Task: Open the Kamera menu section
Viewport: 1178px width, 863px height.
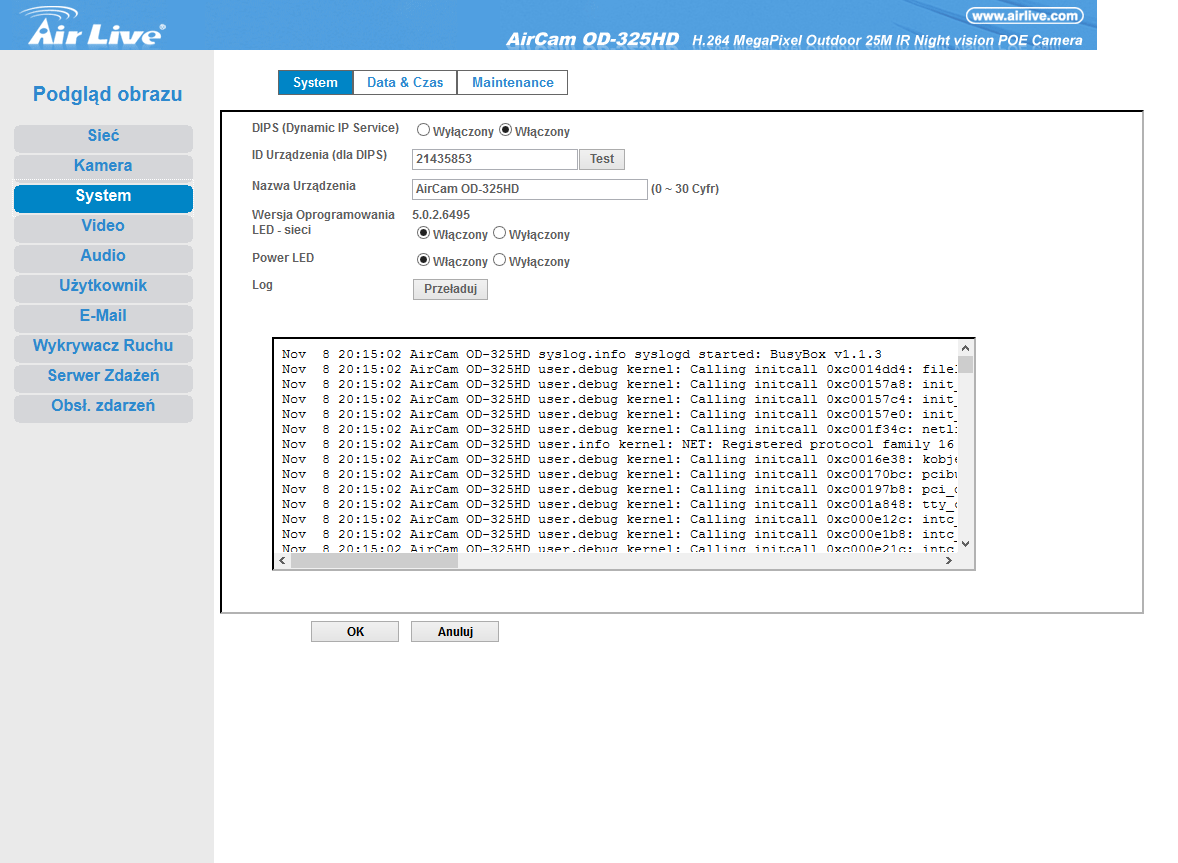Action: click(103, 166)
